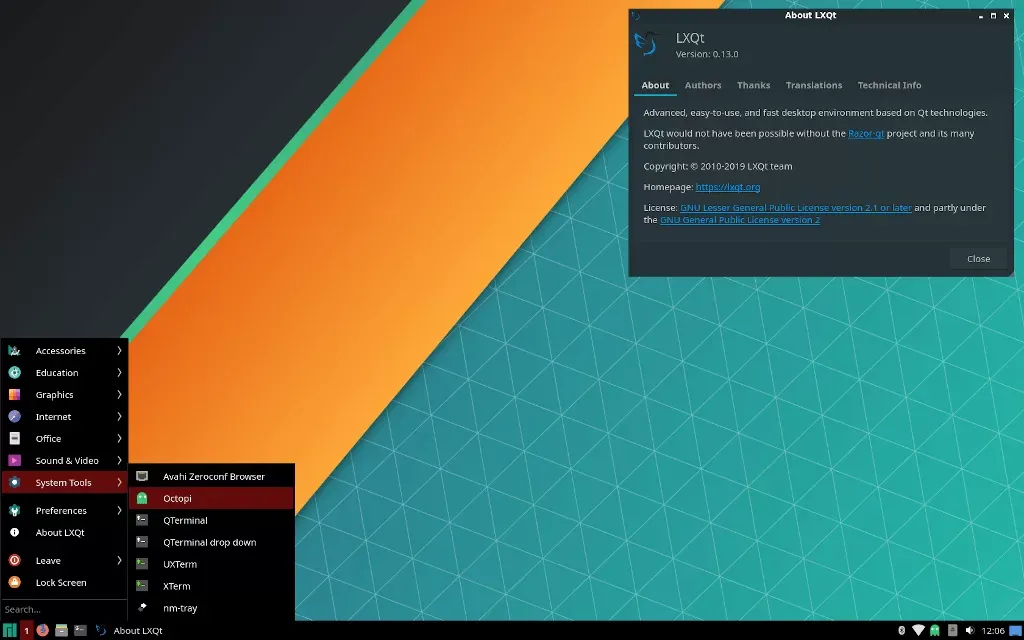Launch Octopi from System Tools

[x=212, y=498]
